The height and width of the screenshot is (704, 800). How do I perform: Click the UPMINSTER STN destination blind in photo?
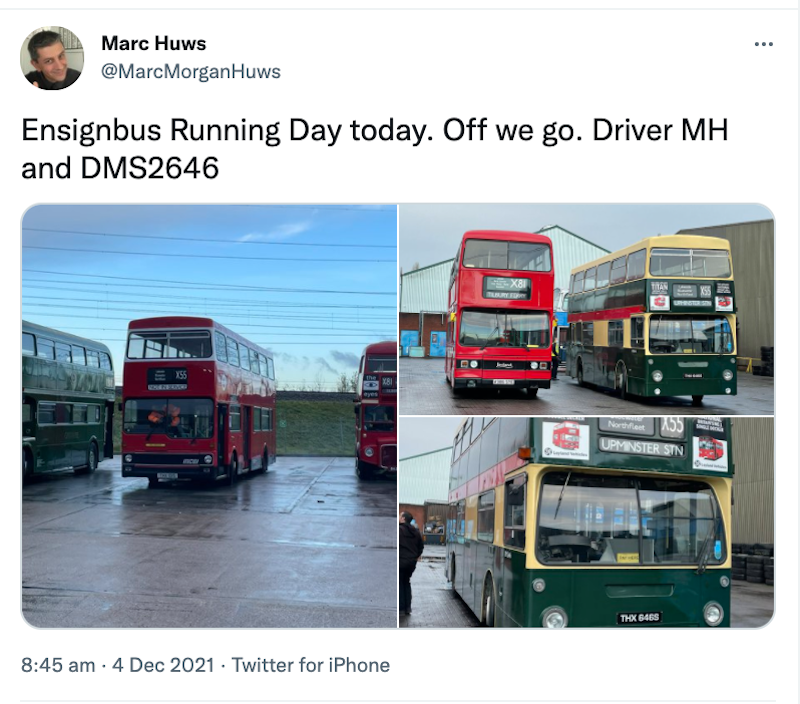(x=641, y=447)
